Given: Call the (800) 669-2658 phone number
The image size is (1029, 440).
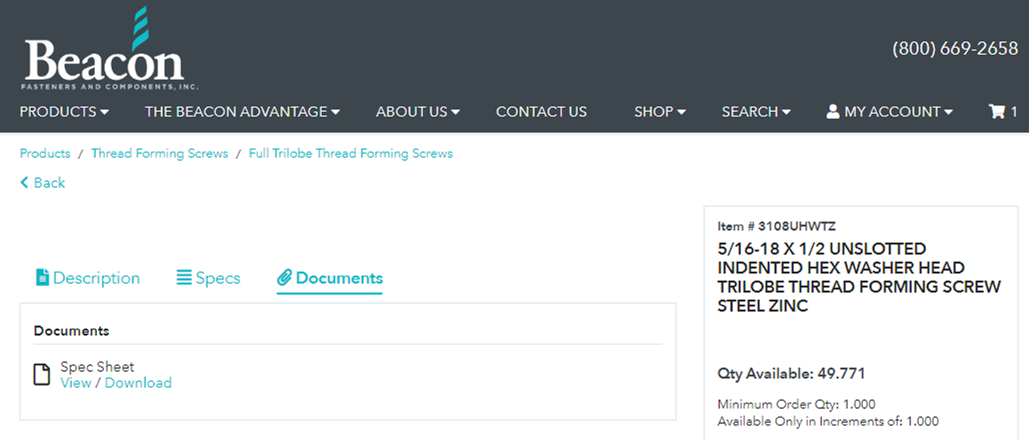Looking at the screenshot, I should 955,49.
